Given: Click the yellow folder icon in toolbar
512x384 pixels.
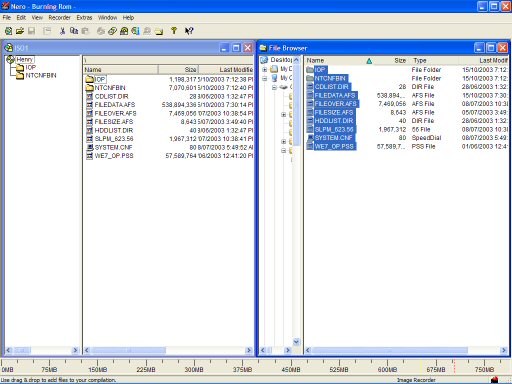Looking at the screenshot, I should [159, 31].
